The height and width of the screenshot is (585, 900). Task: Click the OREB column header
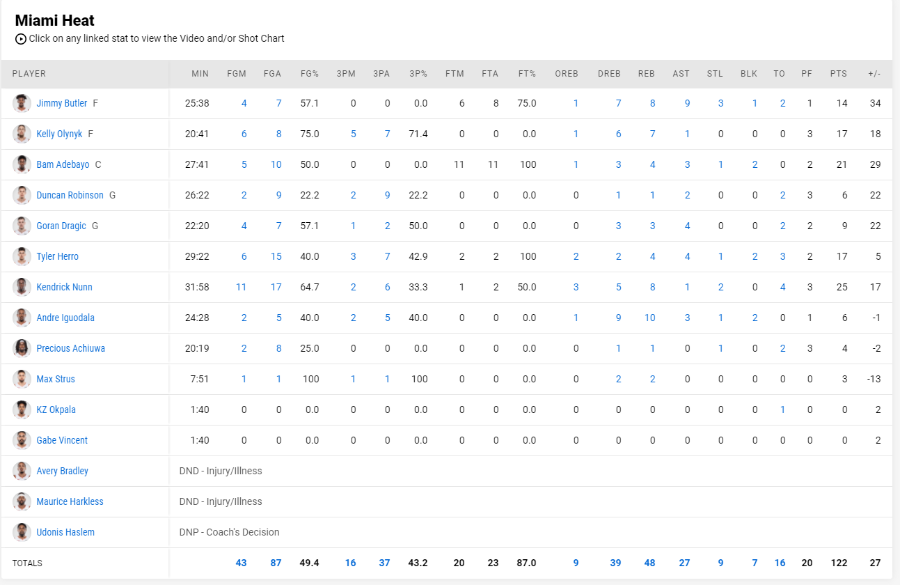[x=567, y=73]
